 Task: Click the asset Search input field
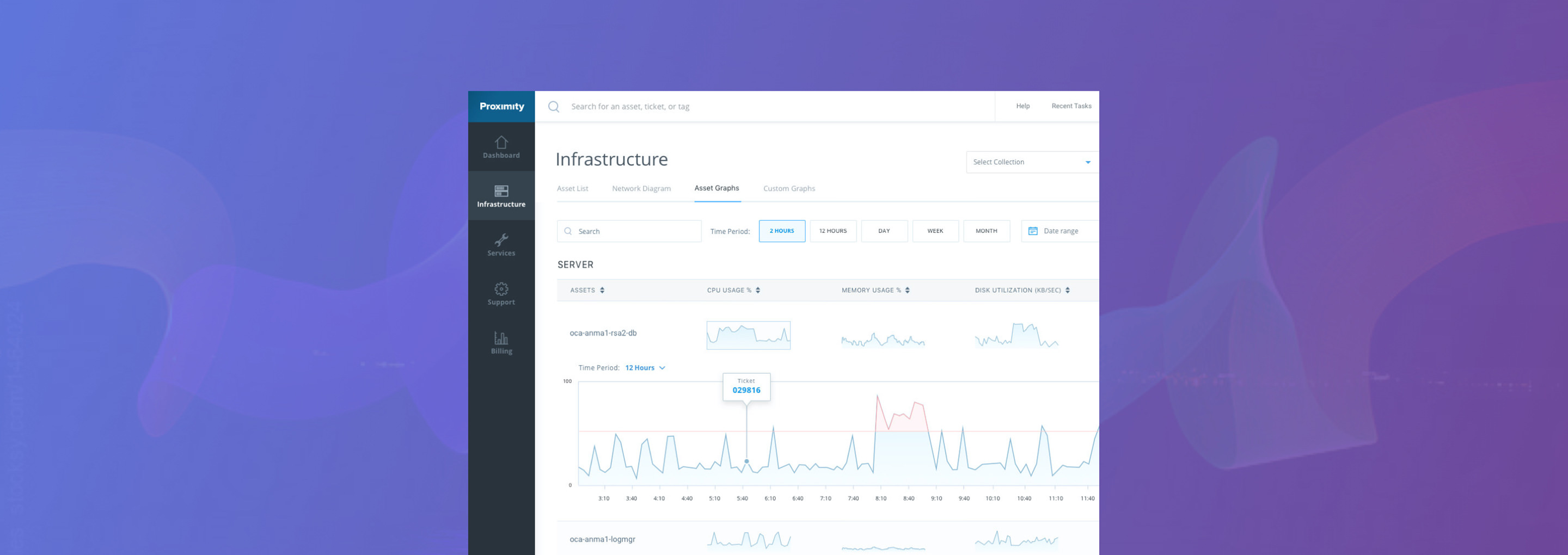coord(633,231)
